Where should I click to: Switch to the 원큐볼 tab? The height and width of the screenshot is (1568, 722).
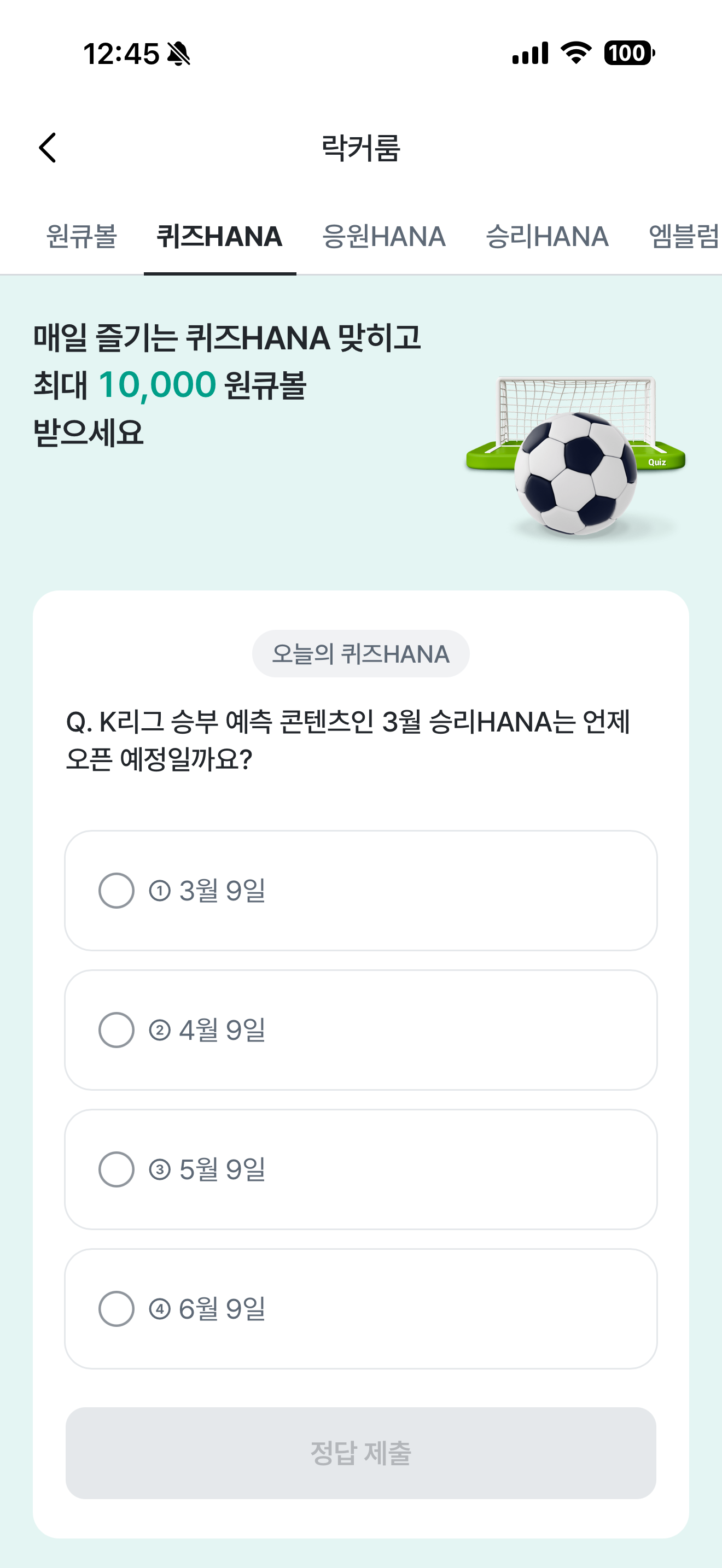point(82,237)
